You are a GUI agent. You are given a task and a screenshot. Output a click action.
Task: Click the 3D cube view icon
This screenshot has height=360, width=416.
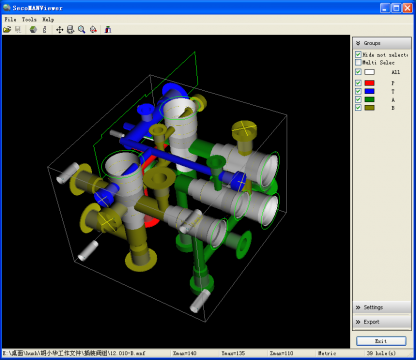pyautogui.click(x=33, y=30)
